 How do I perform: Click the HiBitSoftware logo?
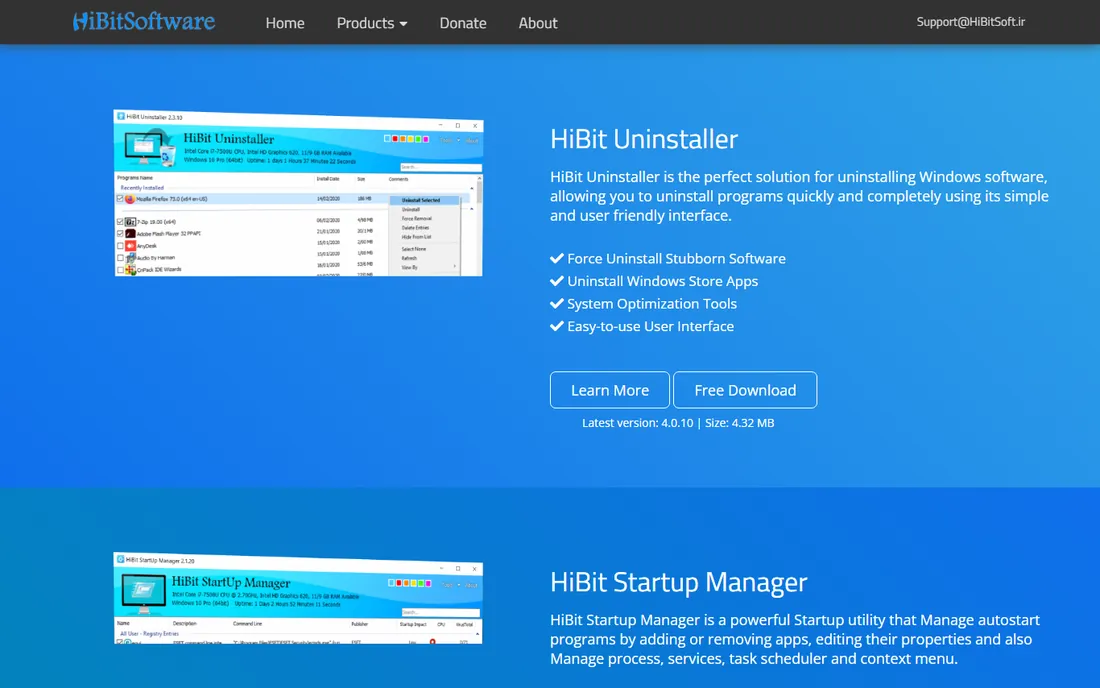pos(144,22)
